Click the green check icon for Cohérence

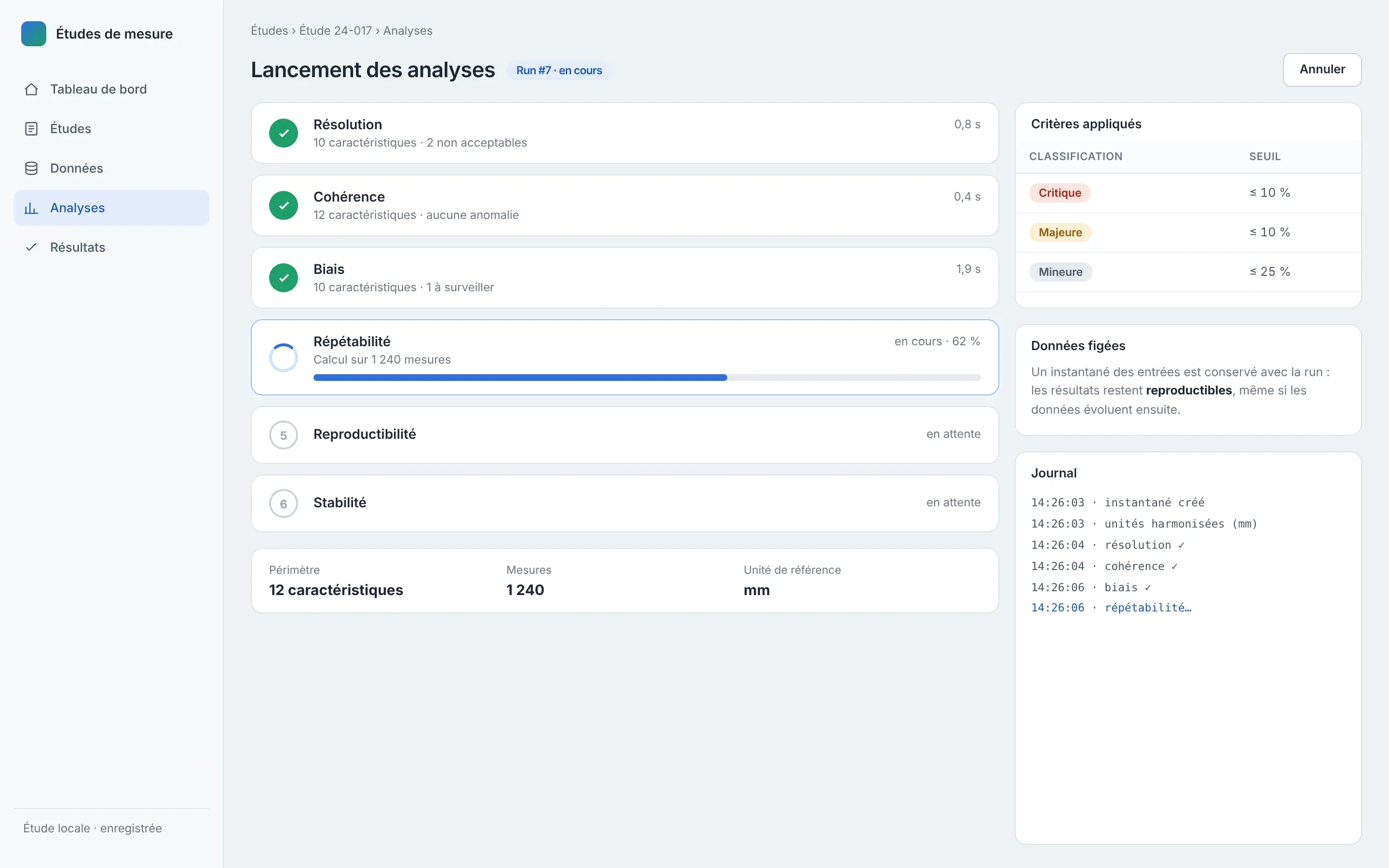[284, 205]
